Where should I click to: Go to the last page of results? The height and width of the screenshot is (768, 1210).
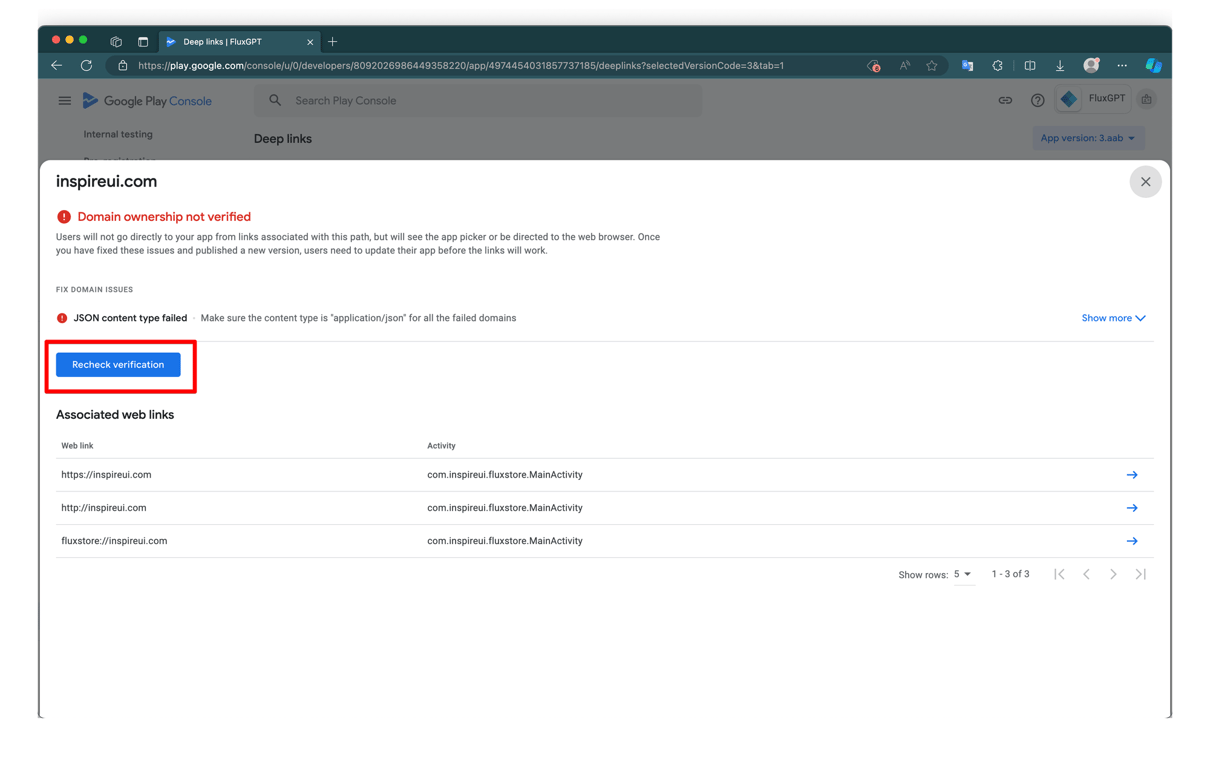[x=1141, y=574]
